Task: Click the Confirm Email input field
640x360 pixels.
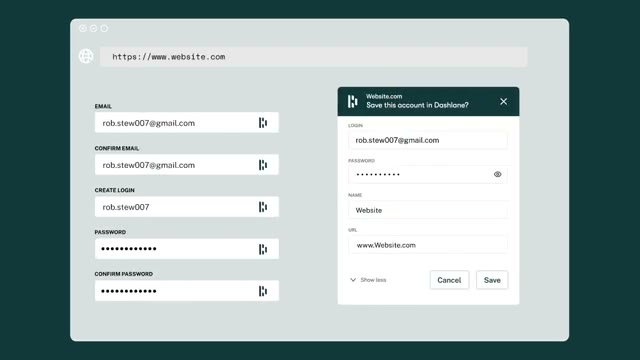Action: (187, 165)
